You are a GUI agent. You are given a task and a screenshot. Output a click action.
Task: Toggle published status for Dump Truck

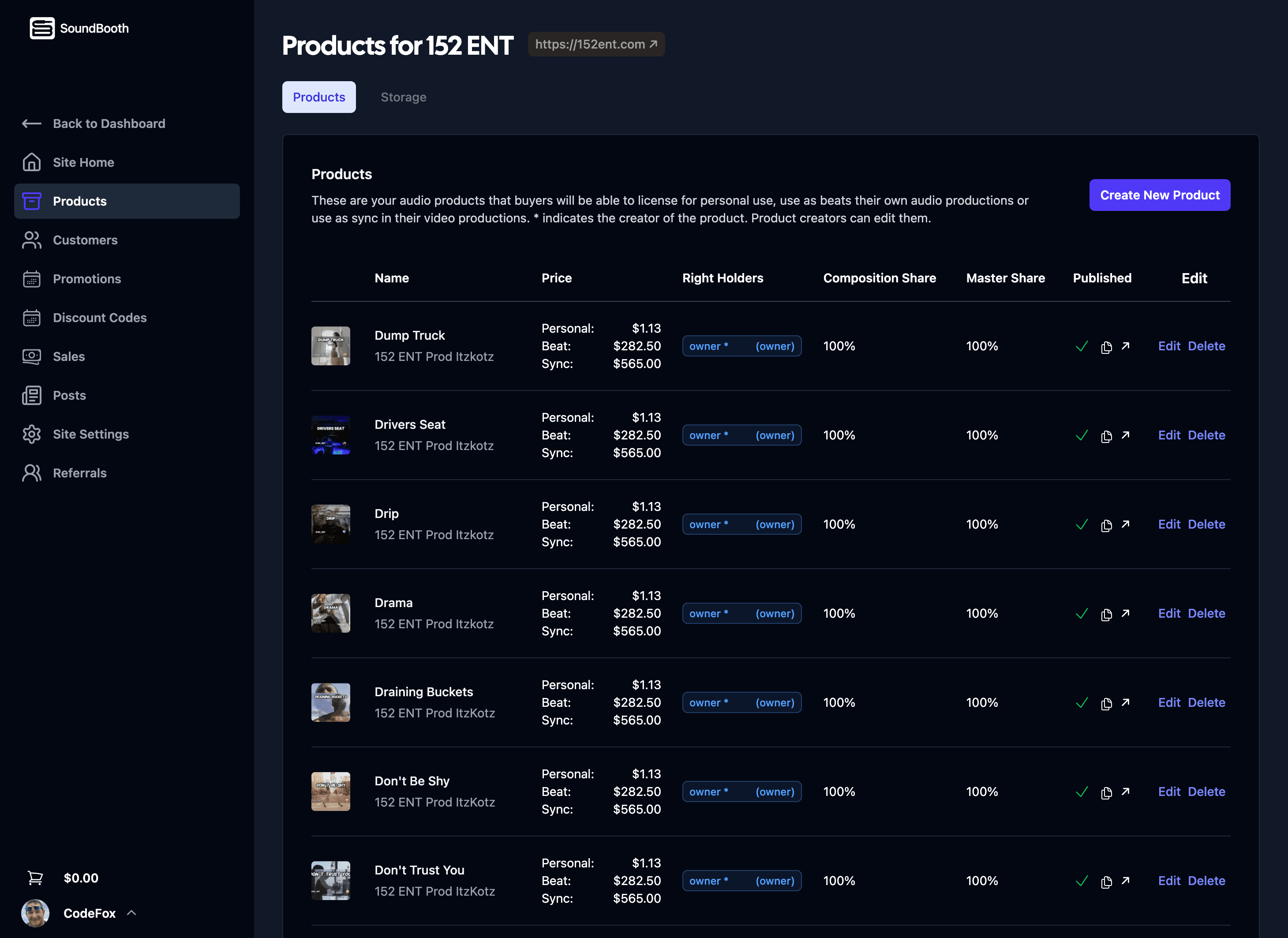pyautogui.click(x=1082, y=346)
